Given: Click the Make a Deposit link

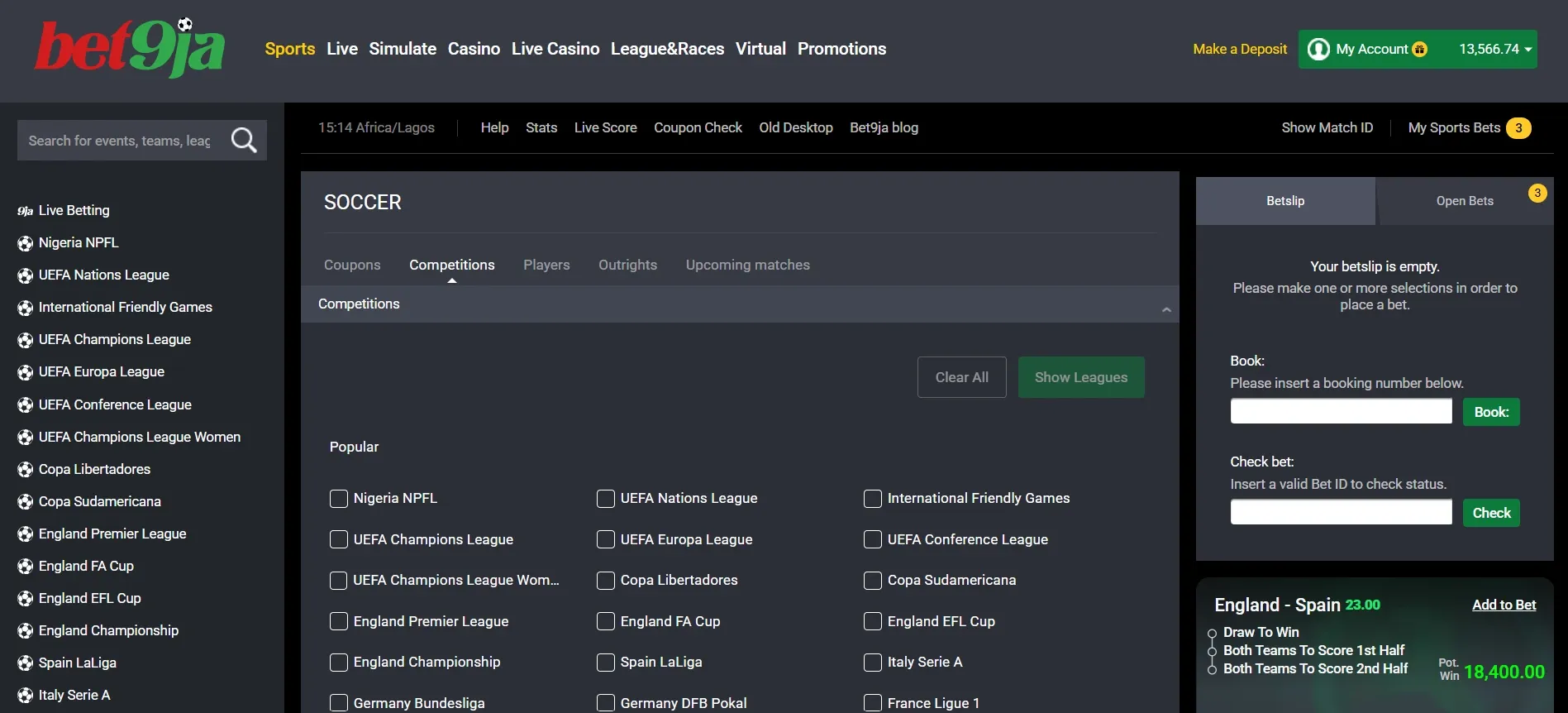Looking at the screenshot, I should coord(1240,49).
